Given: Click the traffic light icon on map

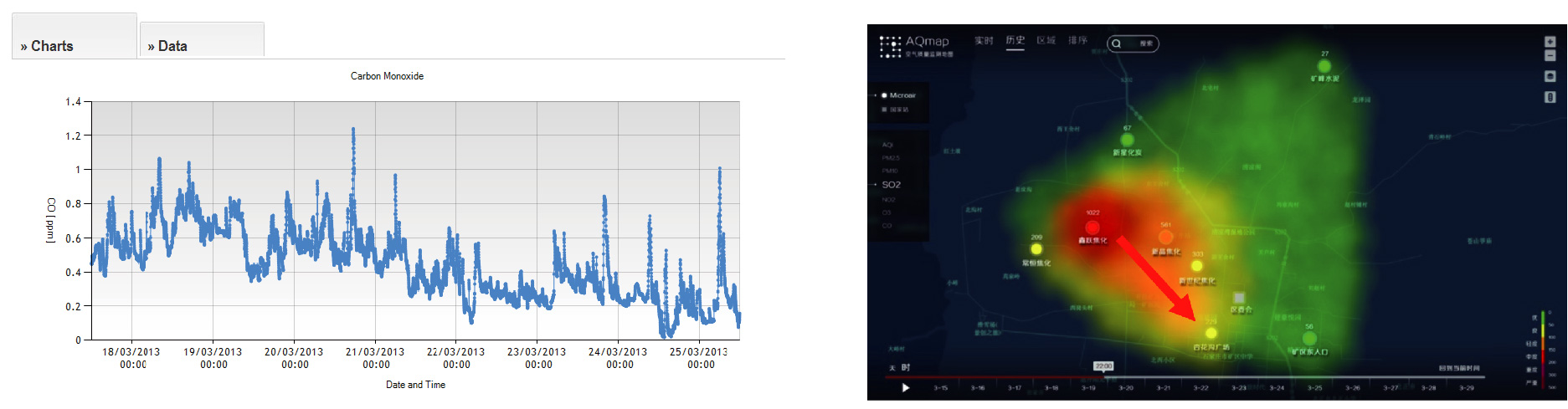Looking at the screenshot, I should pyautogui.click(x=1550, y=97).
